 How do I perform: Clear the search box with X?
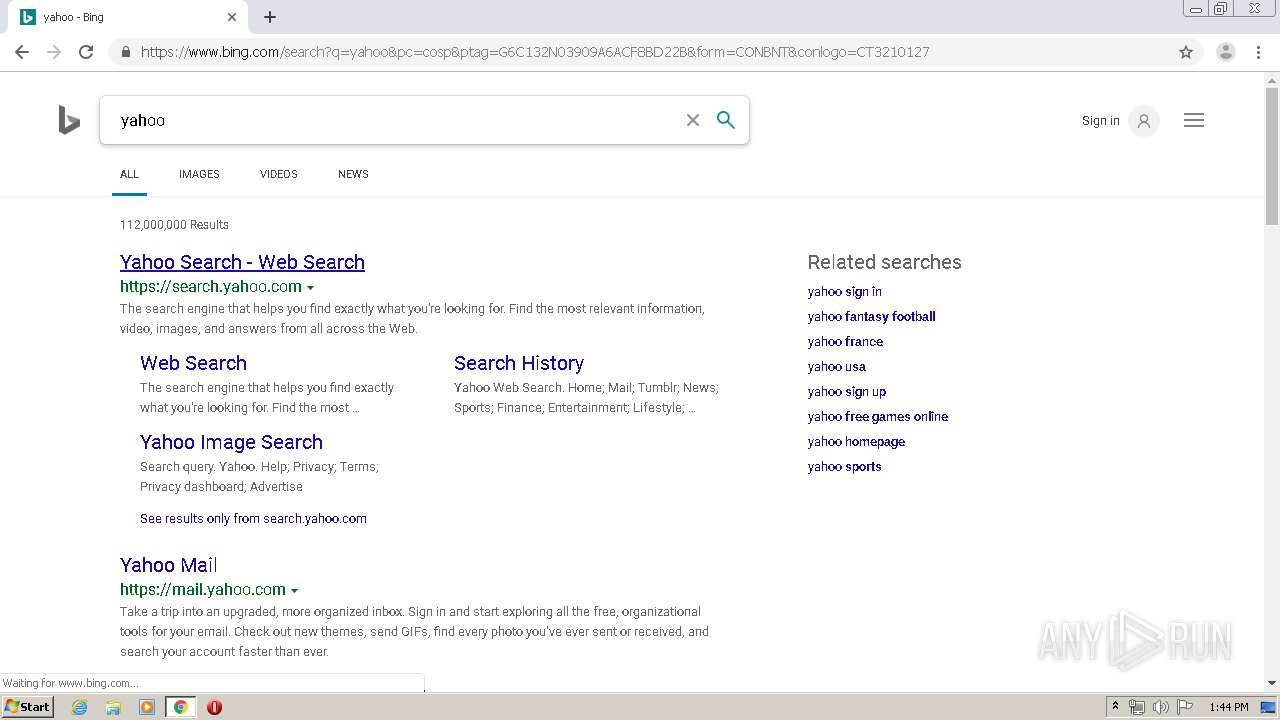tap(692, 120)
